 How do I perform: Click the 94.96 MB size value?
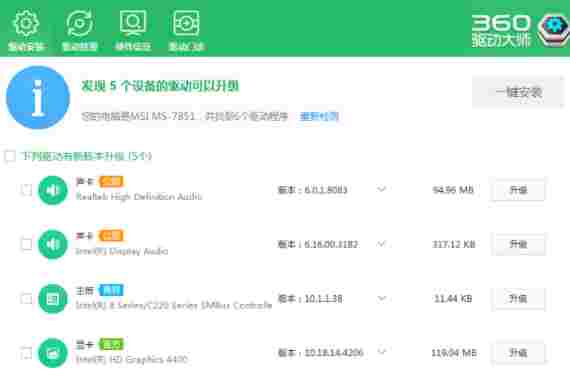[453, 190]
